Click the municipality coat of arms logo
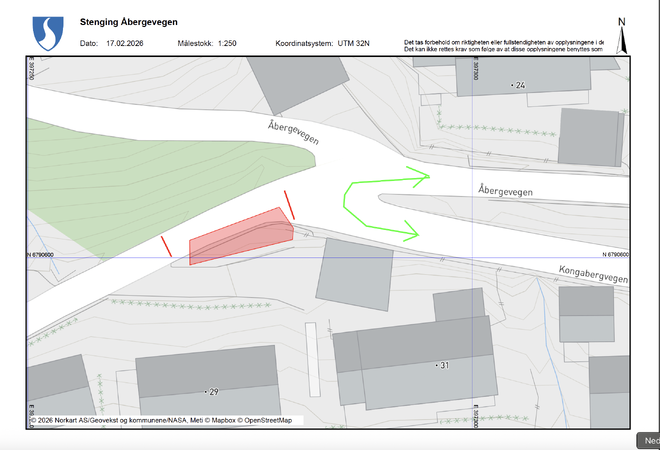Screen dimensions: 660x450 point(46,33)
